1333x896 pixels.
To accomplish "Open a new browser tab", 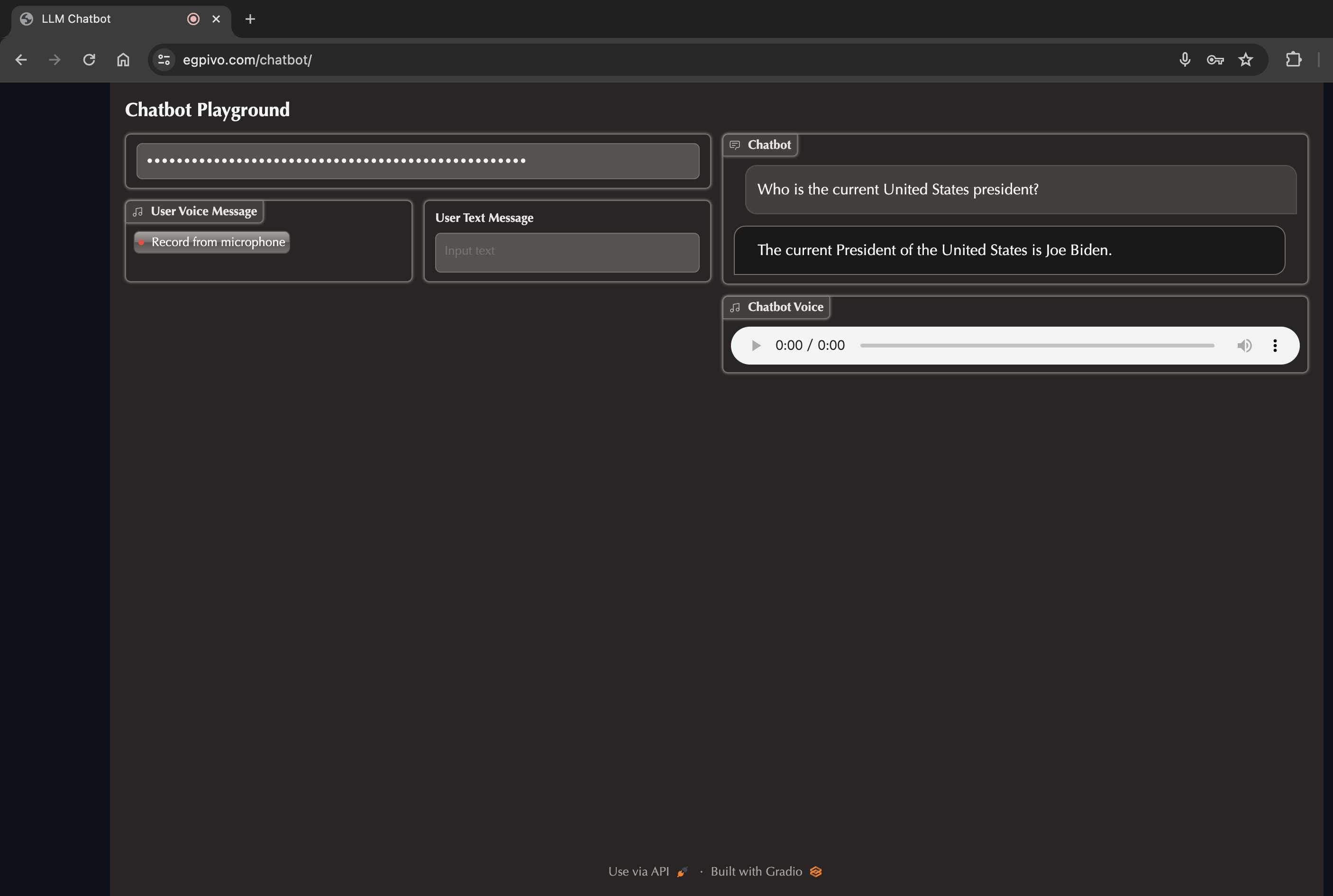I will [x=250, y=19].
